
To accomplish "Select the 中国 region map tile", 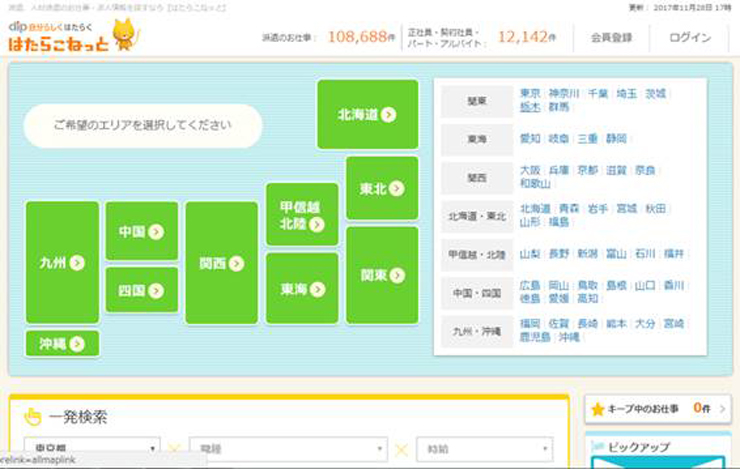I will tap(141, 231).
